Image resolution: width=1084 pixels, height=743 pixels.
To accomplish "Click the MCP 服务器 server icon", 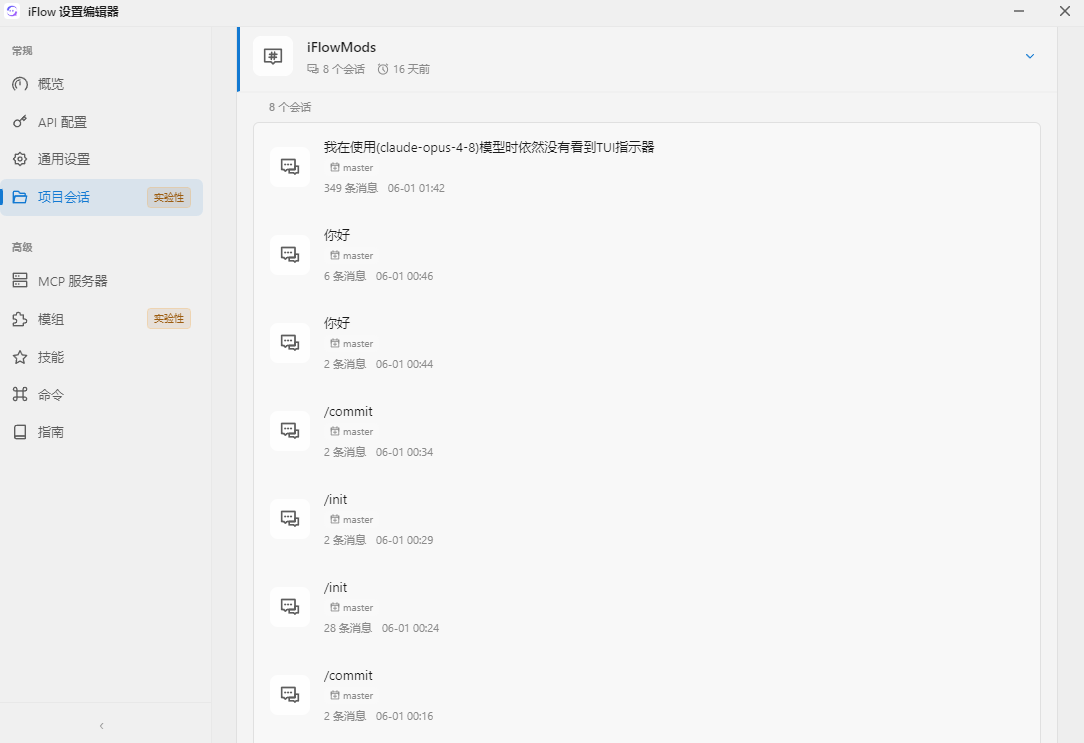I will 20,281.
